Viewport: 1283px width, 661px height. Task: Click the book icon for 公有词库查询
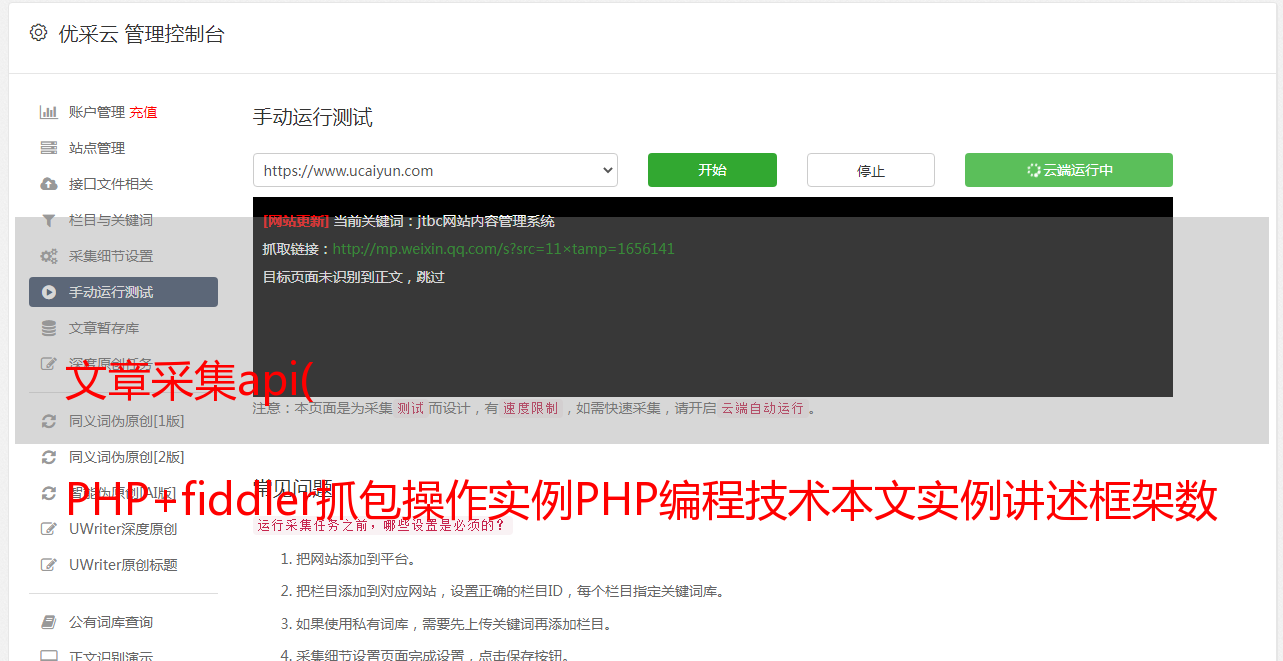tap(48, 622)
